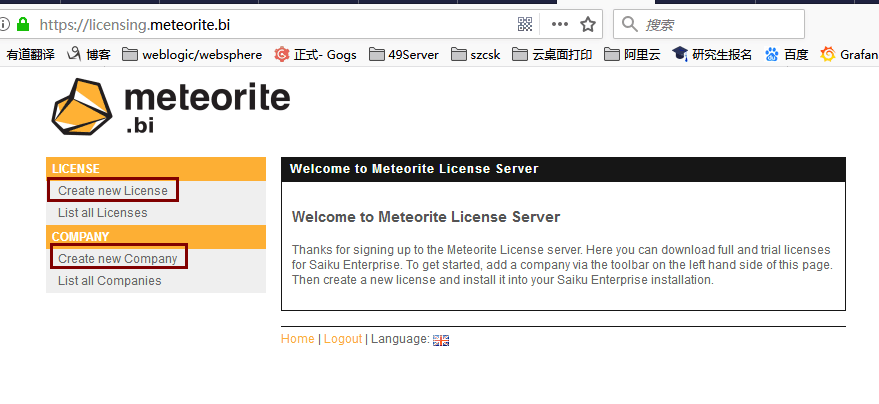Open List all Licenses

[103, 213]
